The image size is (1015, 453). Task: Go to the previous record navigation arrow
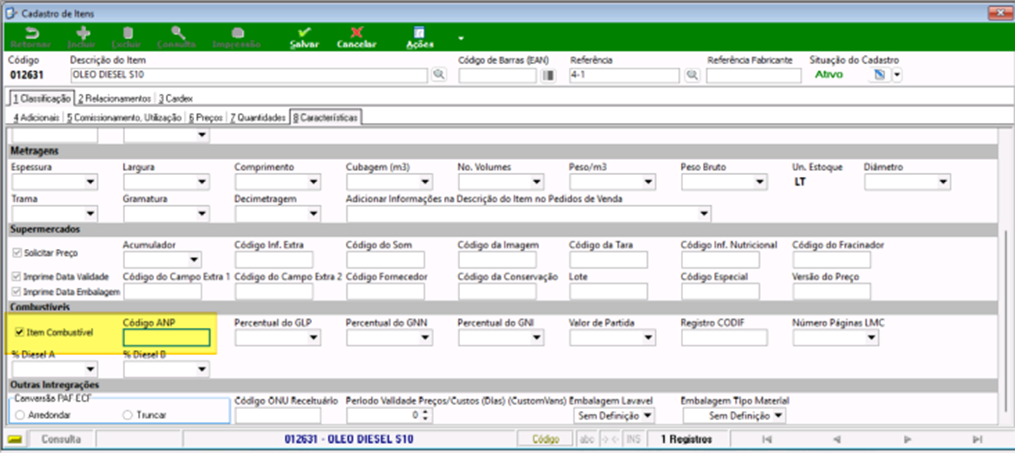coord(836,439)
